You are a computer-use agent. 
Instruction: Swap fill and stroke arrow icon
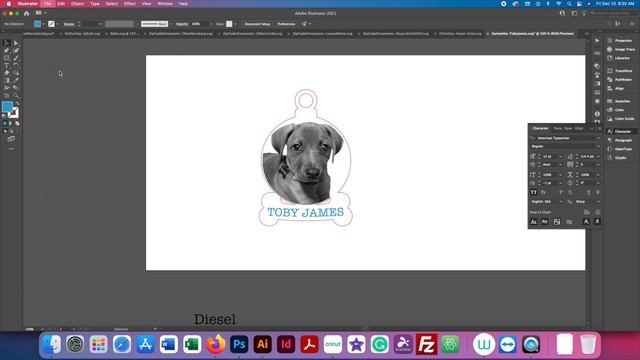(17, 104)
